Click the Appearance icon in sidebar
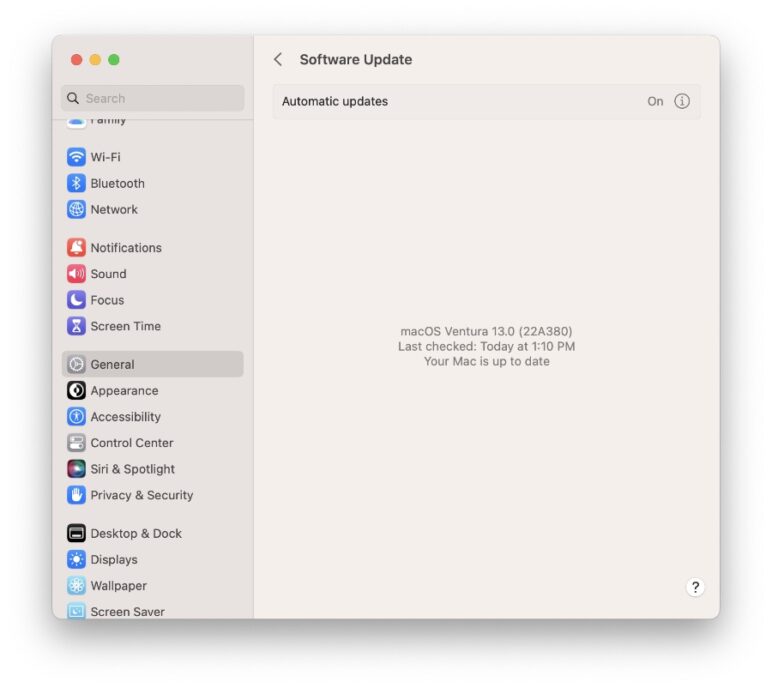The height and width of the screenshot is (688, 772). pyautogui.click(x=76, y=391)
